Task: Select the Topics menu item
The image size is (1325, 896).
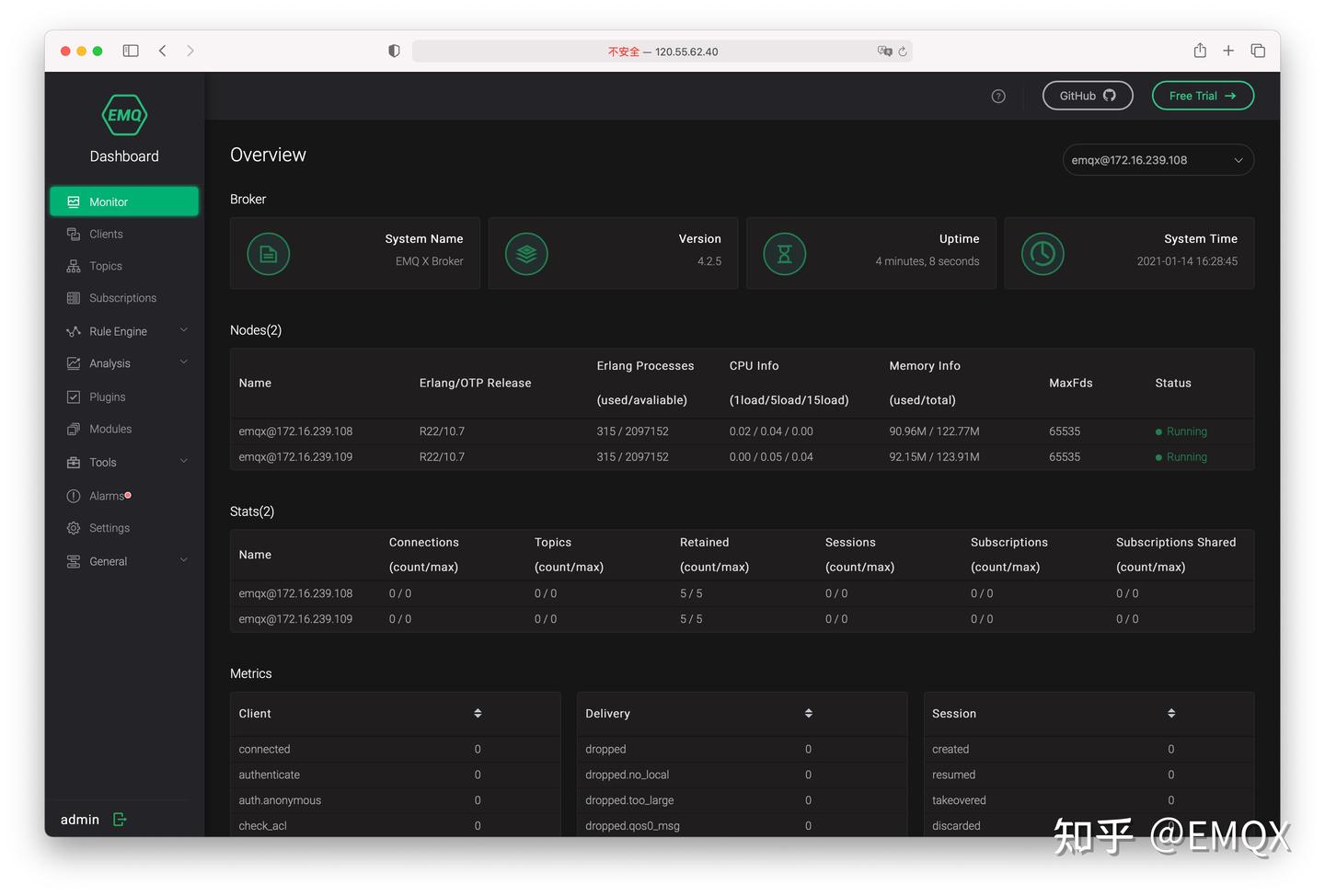Action: click(106, 266)
